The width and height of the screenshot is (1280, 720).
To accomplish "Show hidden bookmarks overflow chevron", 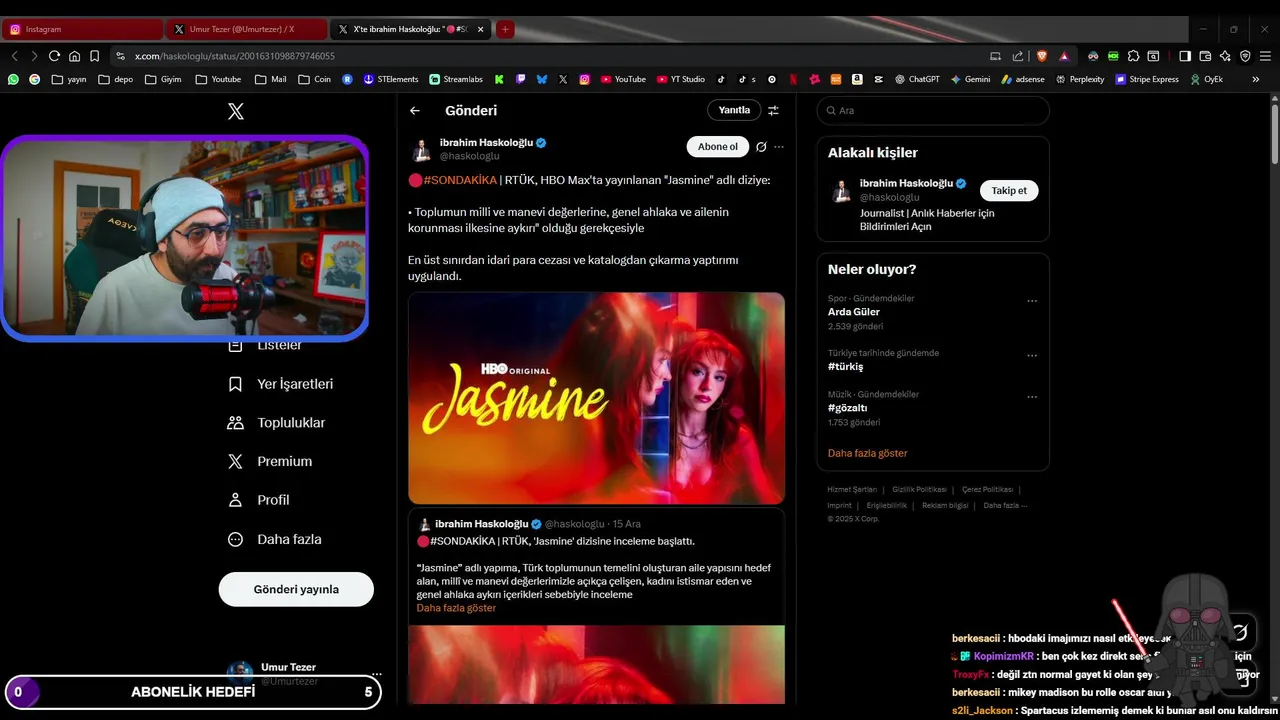I will [x=1256, y=79].
